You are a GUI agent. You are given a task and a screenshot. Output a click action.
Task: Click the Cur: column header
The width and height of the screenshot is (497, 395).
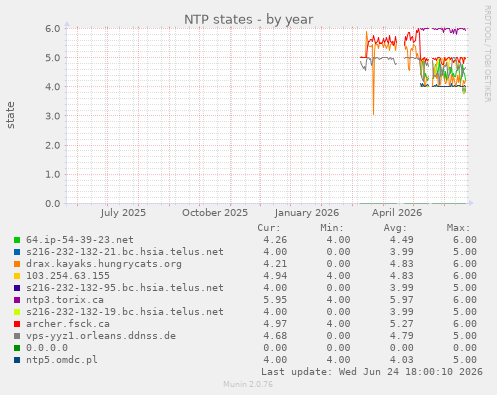269,228
